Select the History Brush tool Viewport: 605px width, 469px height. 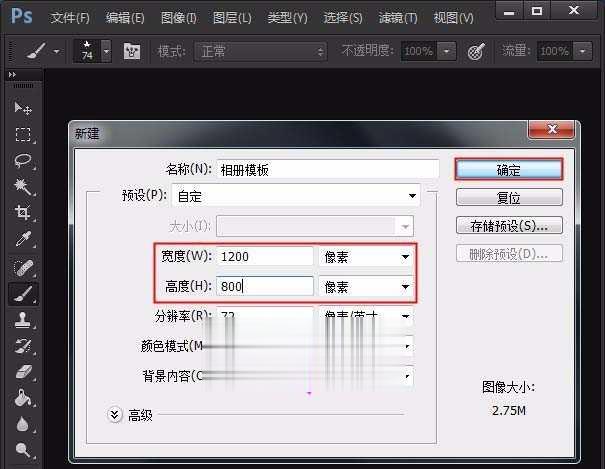click(23, 346)
